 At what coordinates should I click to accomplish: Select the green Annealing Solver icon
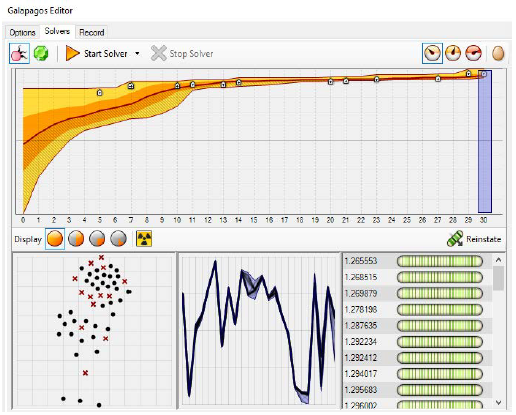point(41,53)
